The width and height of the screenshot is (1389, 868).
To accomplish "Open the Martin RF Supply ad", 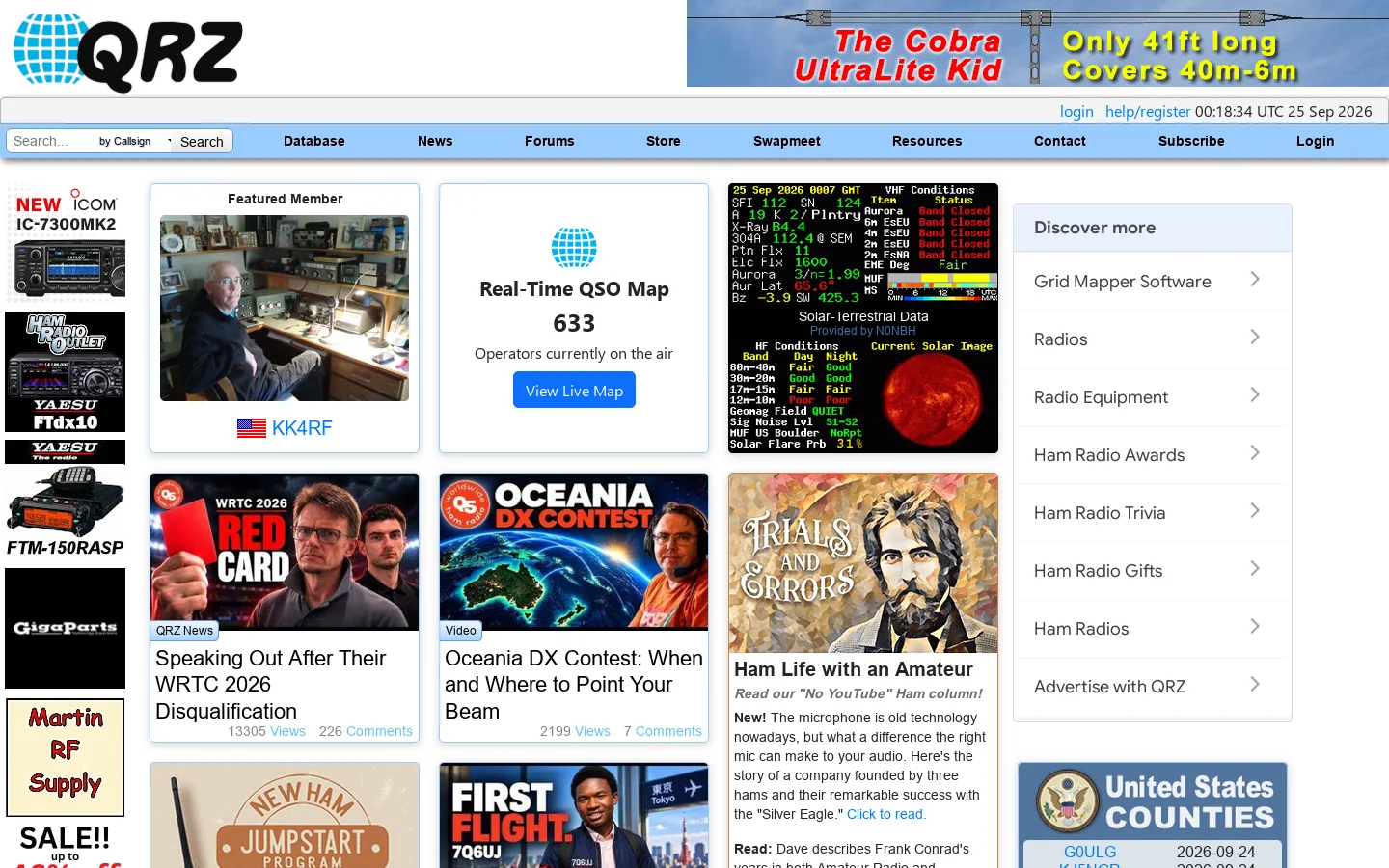I will (66, 757).
